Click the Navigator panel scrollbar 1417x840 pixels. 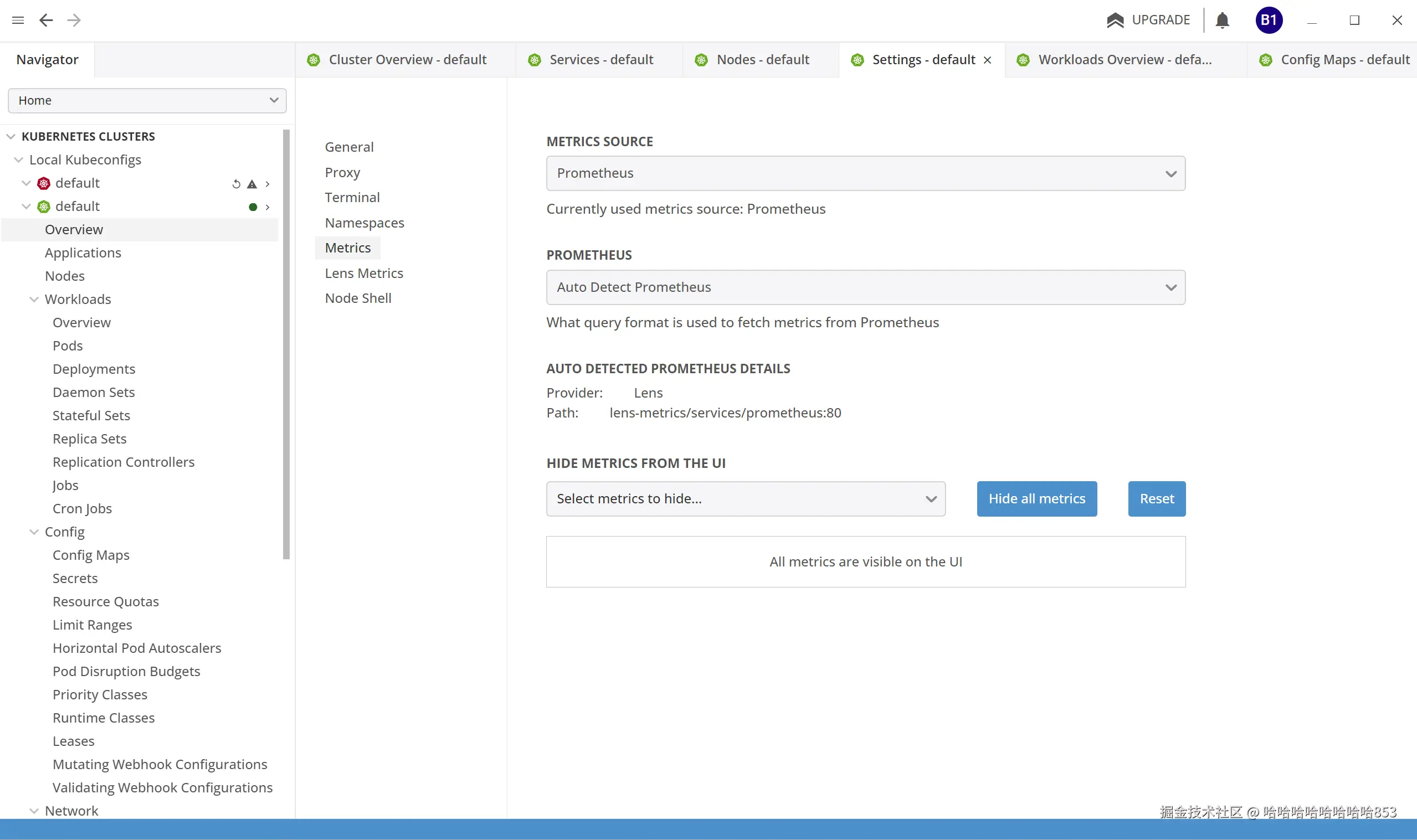click(x=286, y=344)
